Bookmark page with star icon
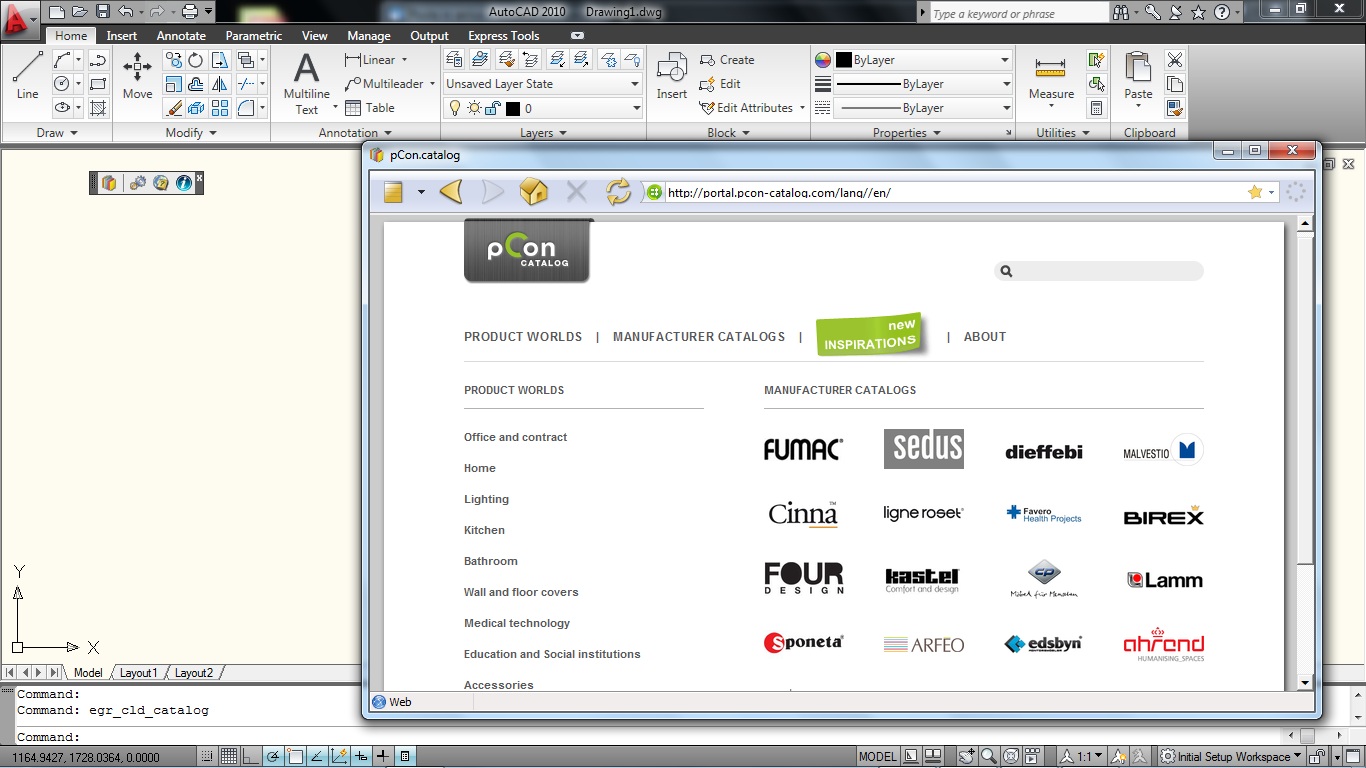 click(x=1255, y=192)
